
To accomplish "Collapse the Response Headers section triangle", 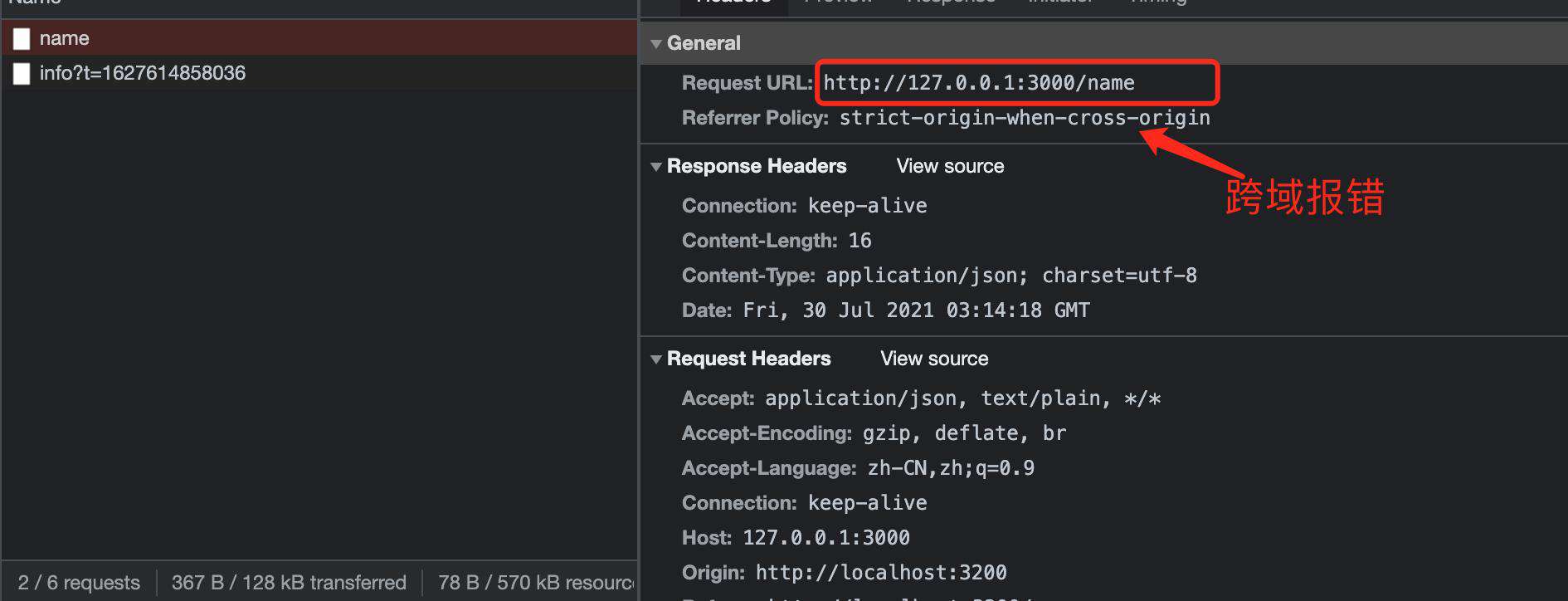I will 656,167.
